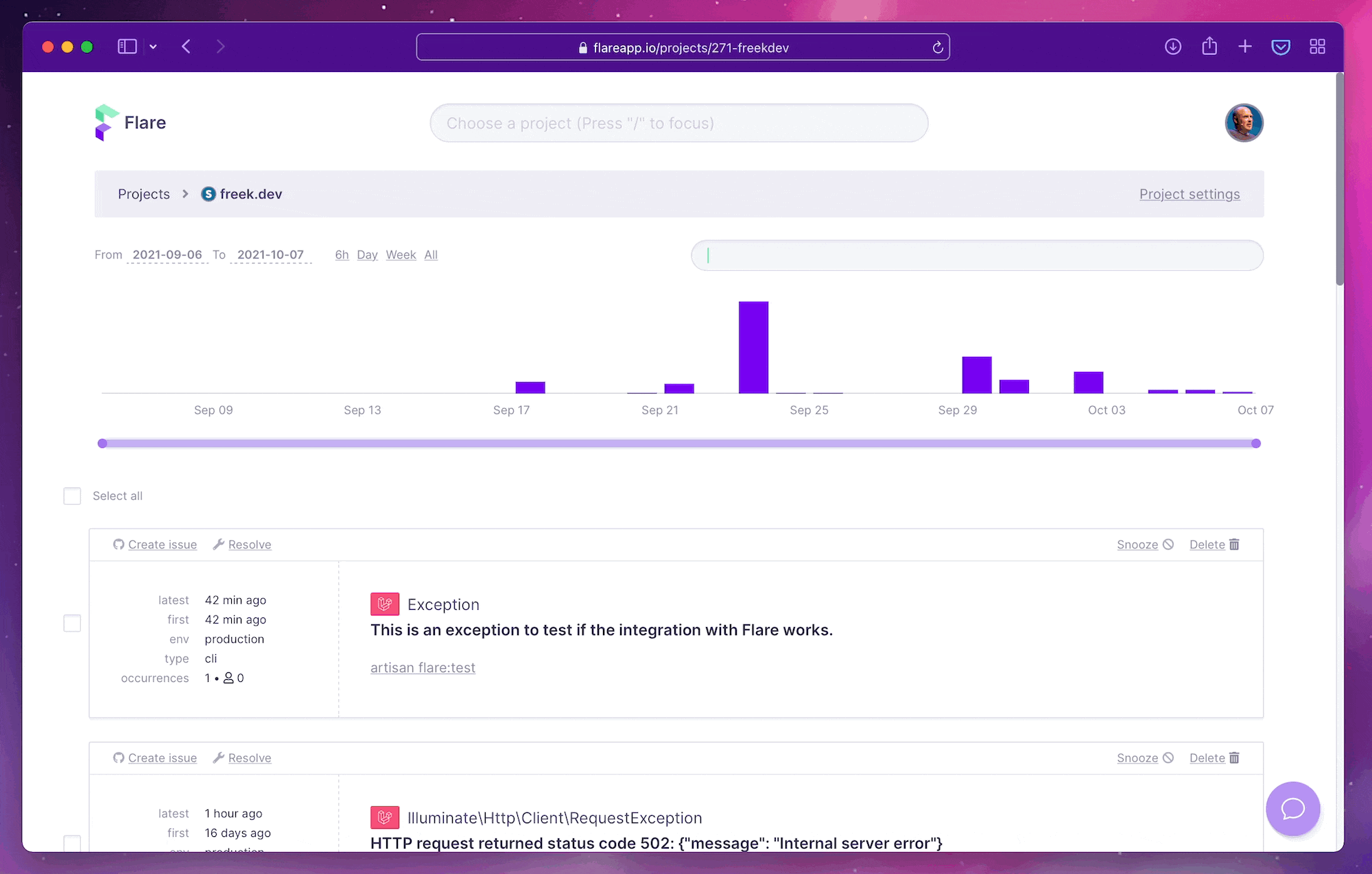1372x874 pixels.
Task: Click the tallest bar in the chart
Action: coord(753,347)
